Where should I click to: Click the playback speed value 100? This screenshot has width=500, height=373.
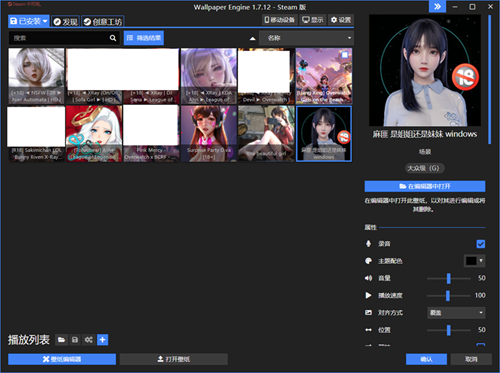[x=480, y=295]
